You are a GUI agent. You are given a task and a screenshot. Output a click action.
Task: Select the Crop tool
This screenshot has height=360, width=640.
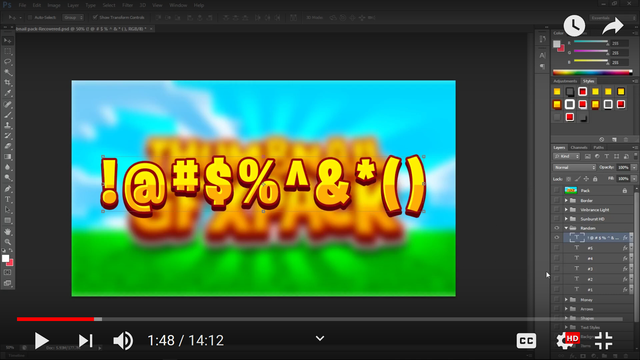coord(7,83)
